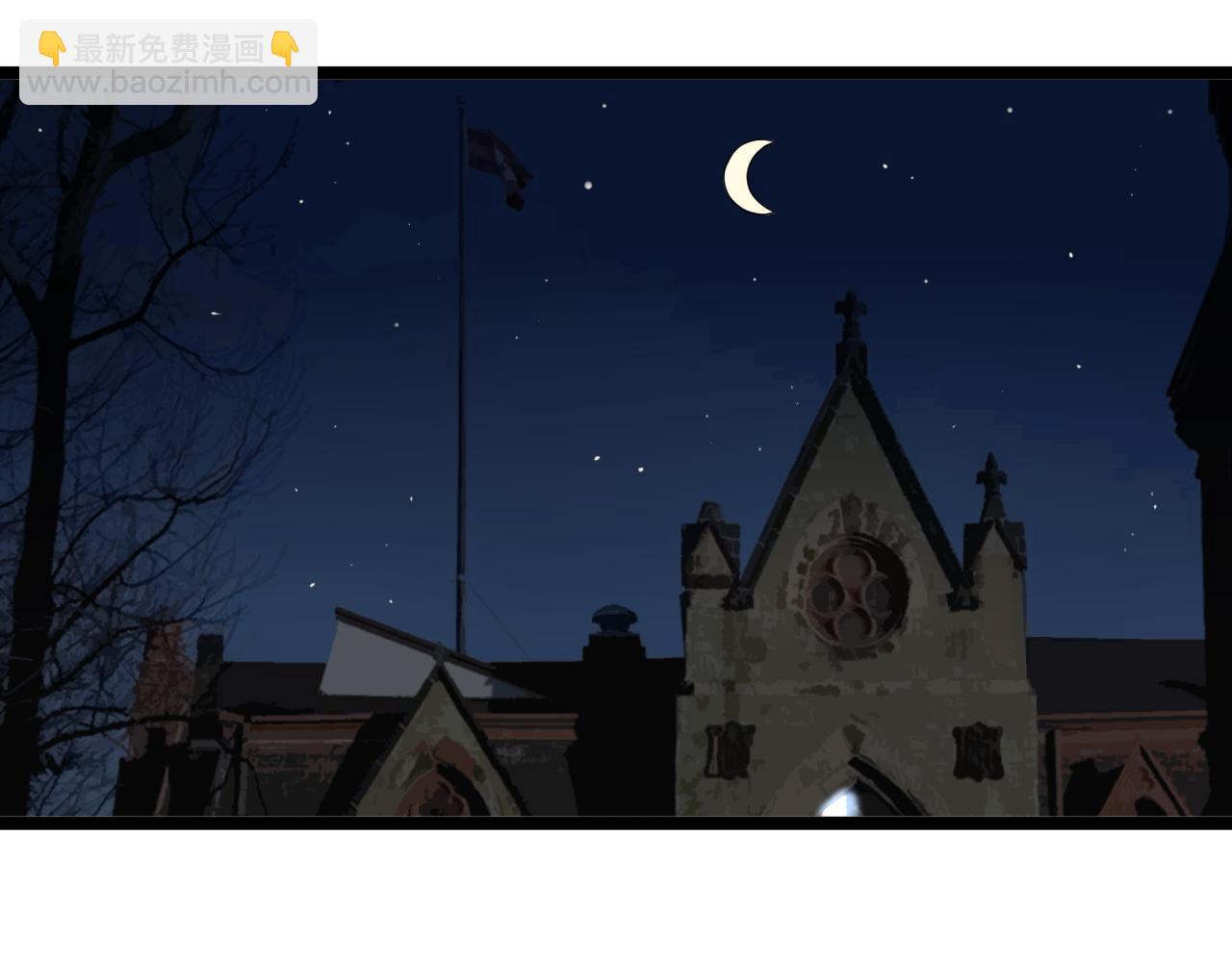Click the fleur-de-lis finial on the right pinnacle
This screenshot has width=1232, height=962.
point(991,478)
